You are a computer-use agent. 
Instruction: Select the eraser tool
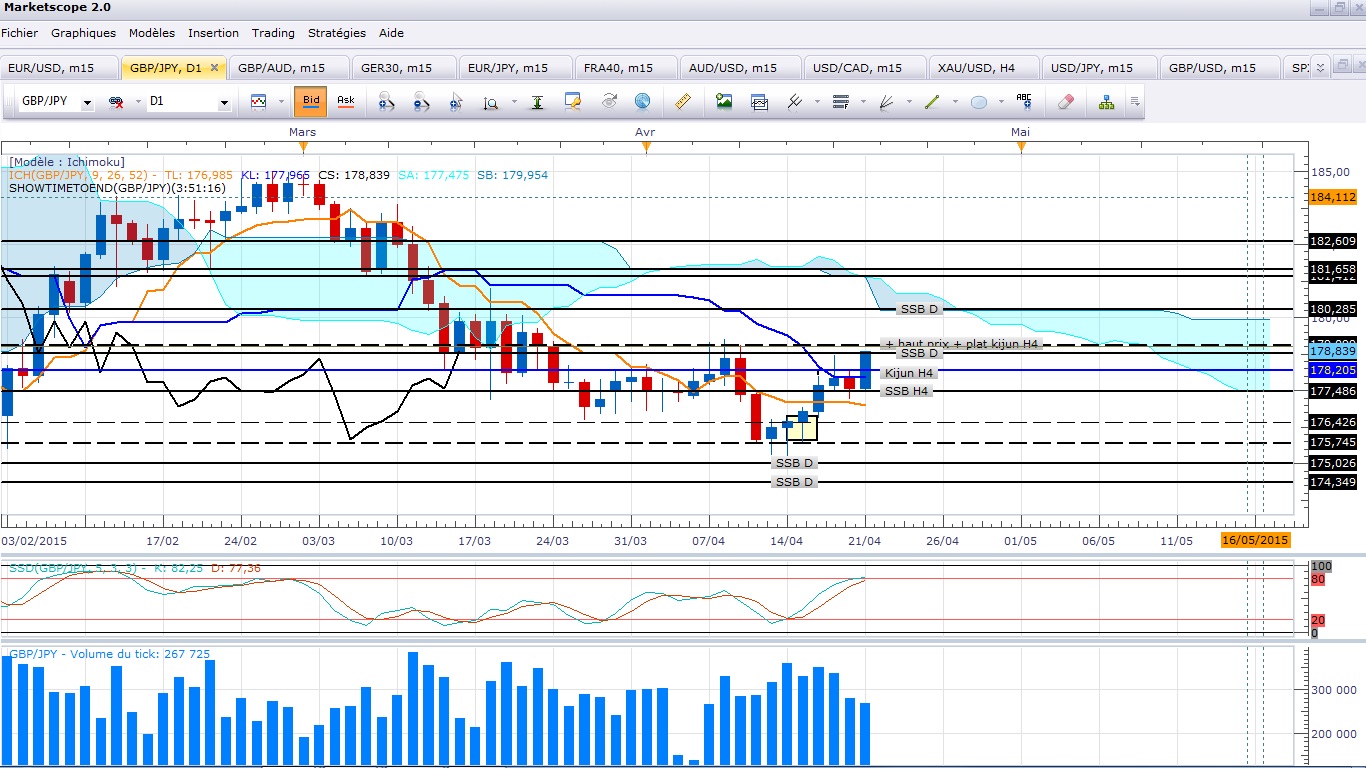click(1066, 102)
